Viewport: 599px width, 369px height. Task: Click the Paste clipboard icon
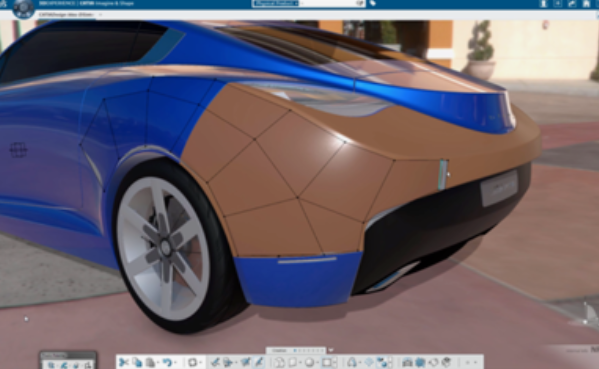coord(151,362)
